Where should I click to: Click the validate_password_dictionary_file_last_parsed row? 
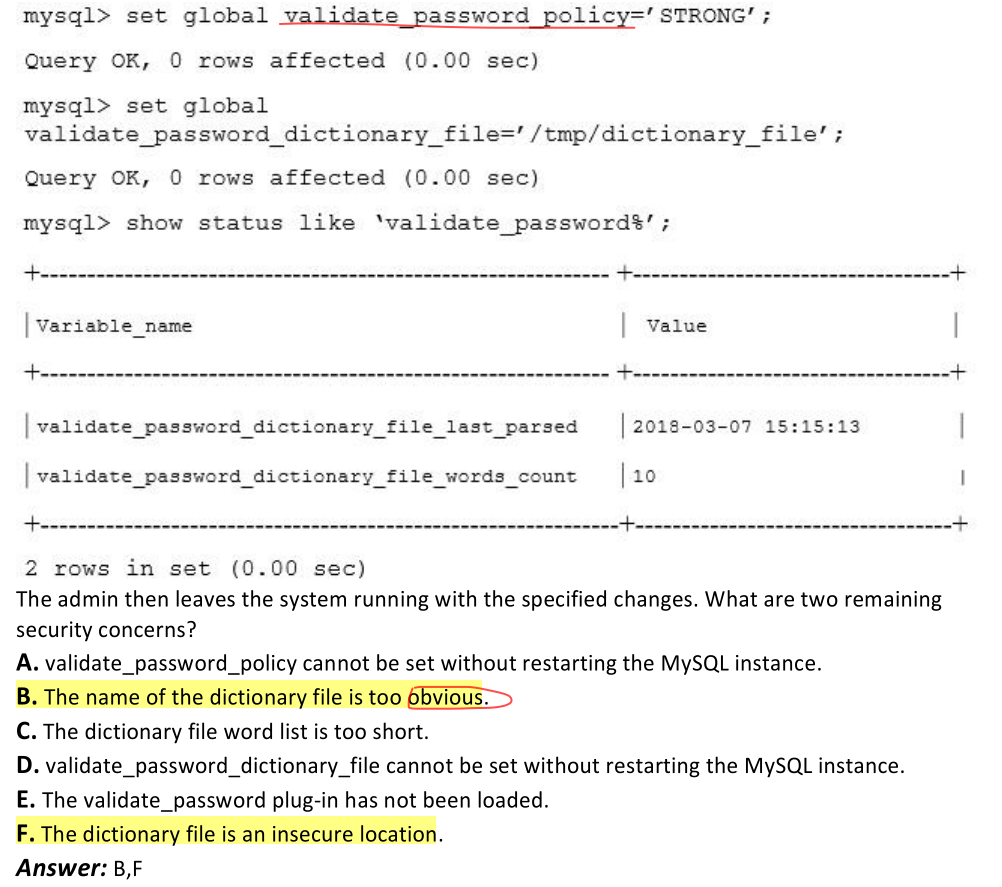coord(493,426)
